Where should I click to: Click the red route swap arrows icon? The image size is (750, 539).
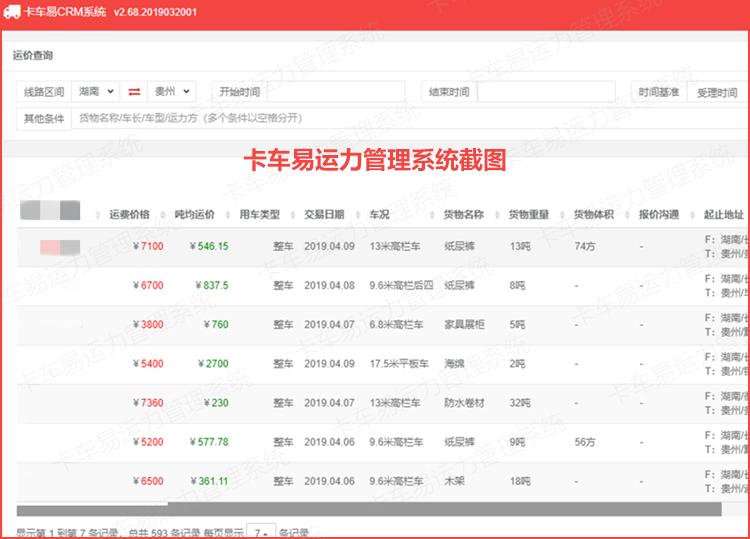pos(134,92)
